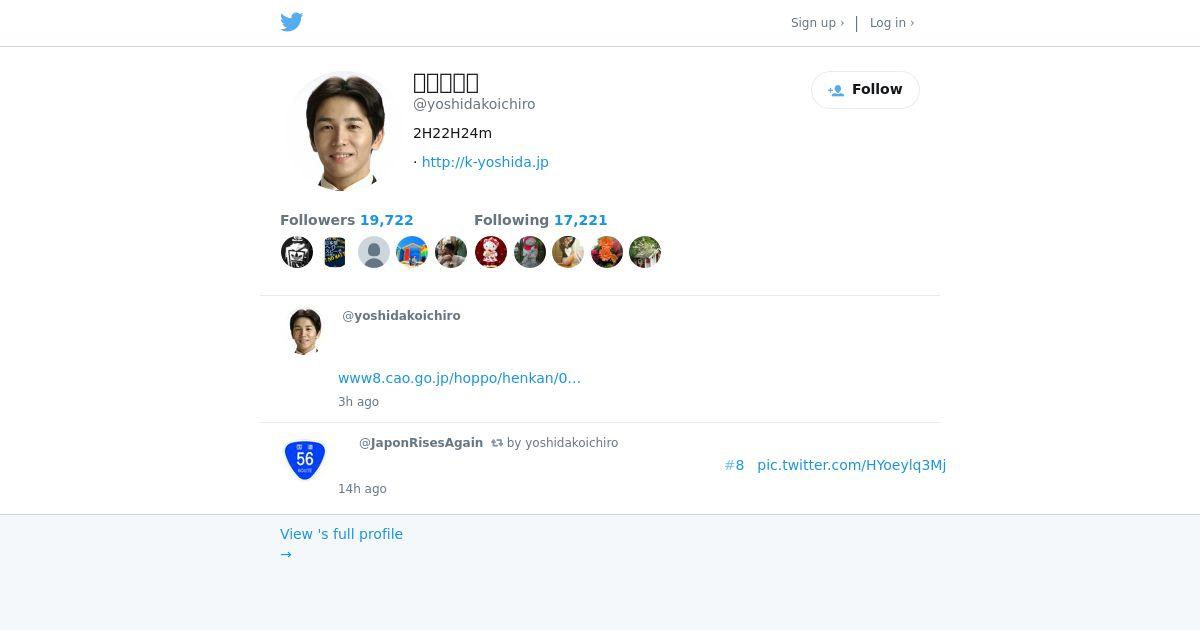Click the retweet icon beside by yoshidakoichiro
The image size is (1200, 630).
point(497,443)
